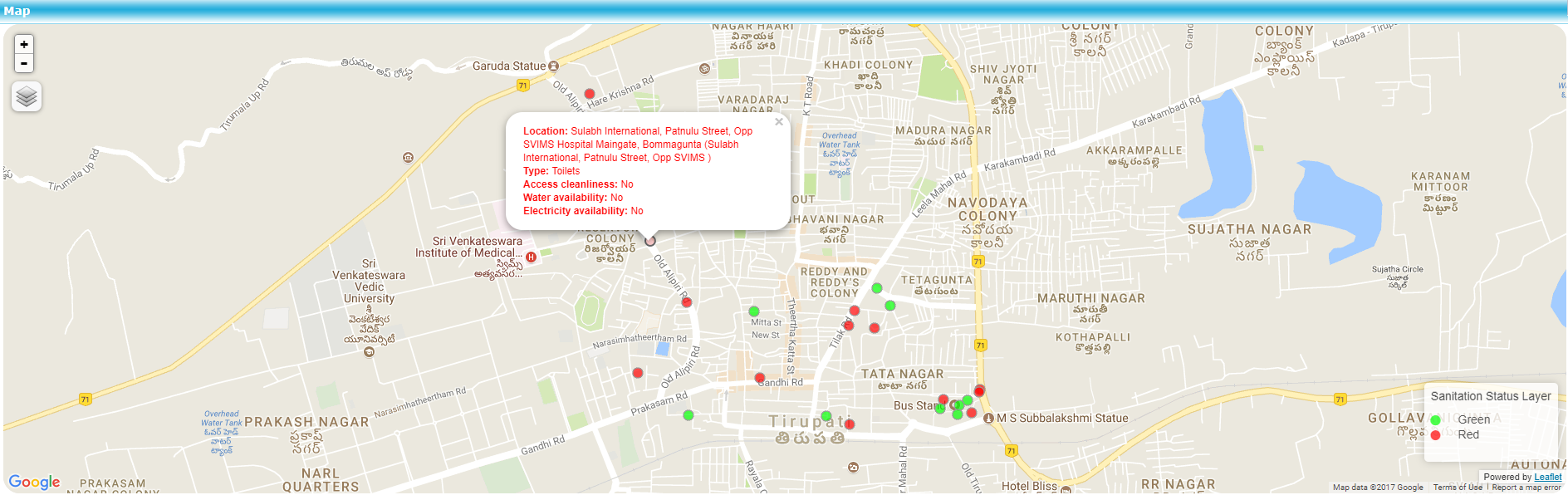Click popup text 'Water availability: No'
This screenshot has width=1568, height=495.
click(x=573, y=198)
